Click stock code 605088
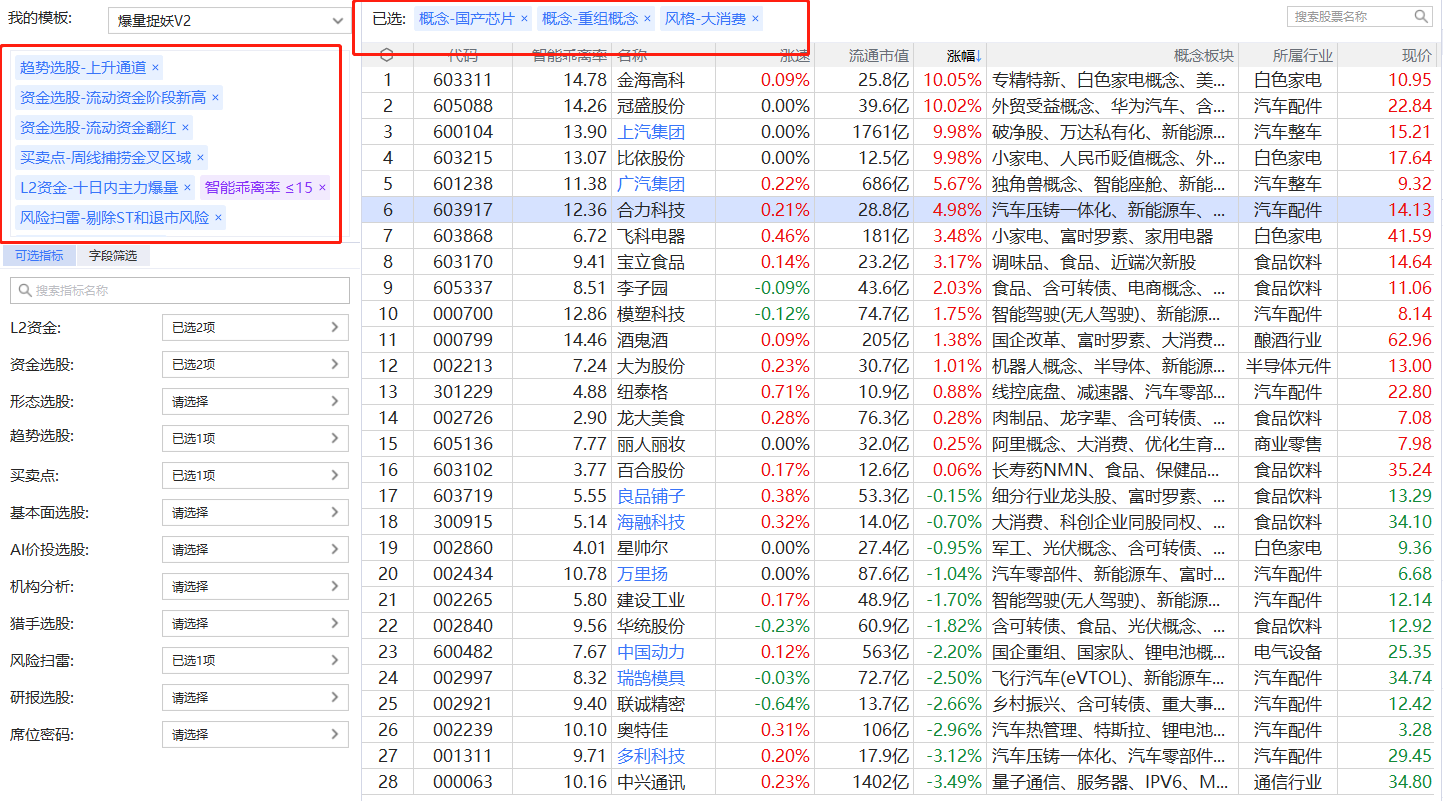This screenshot has width=1443, height=801. pos(462,106)
